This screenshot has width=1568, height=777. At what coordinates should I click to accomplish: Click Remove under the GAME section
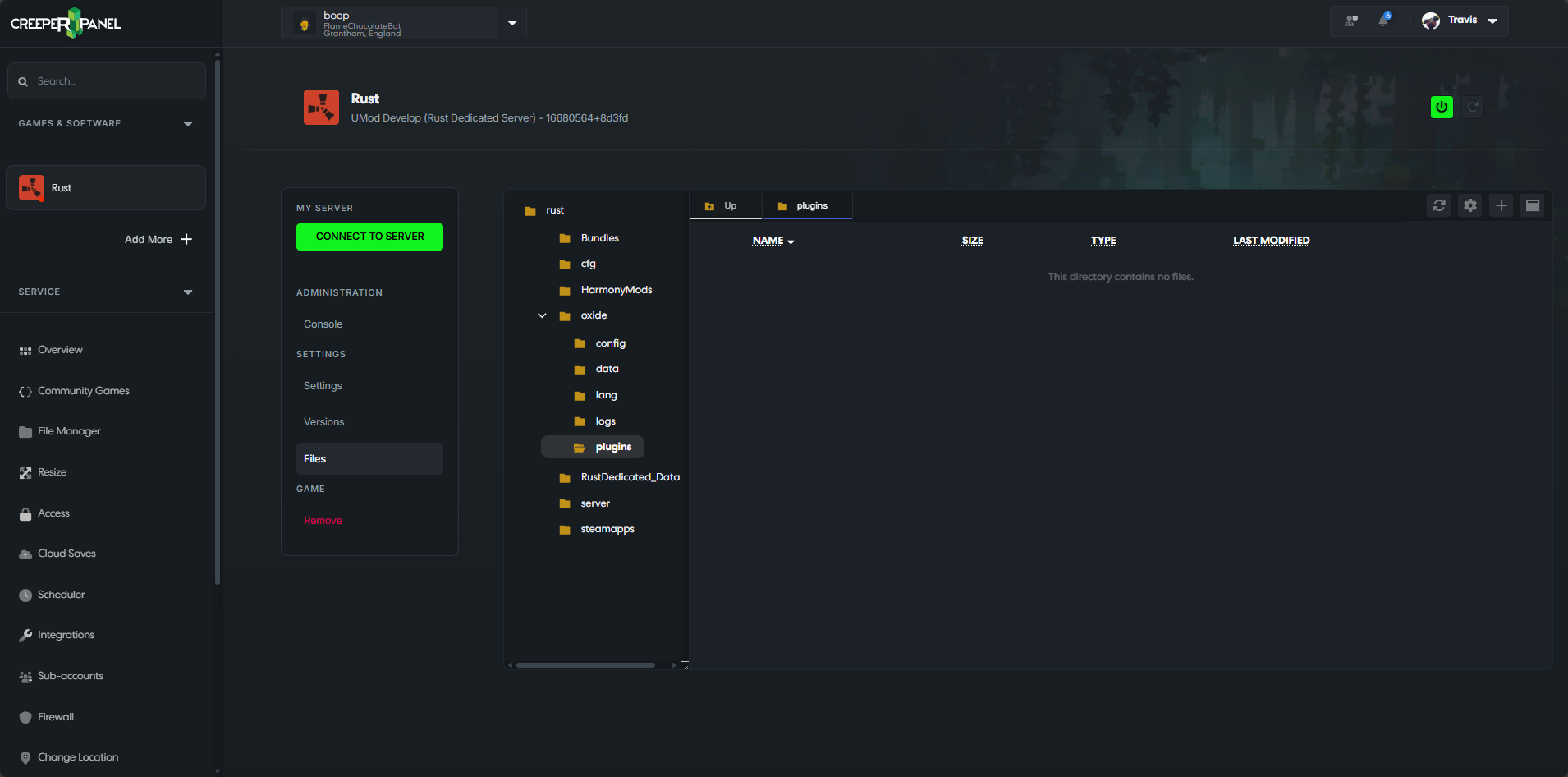323,520
